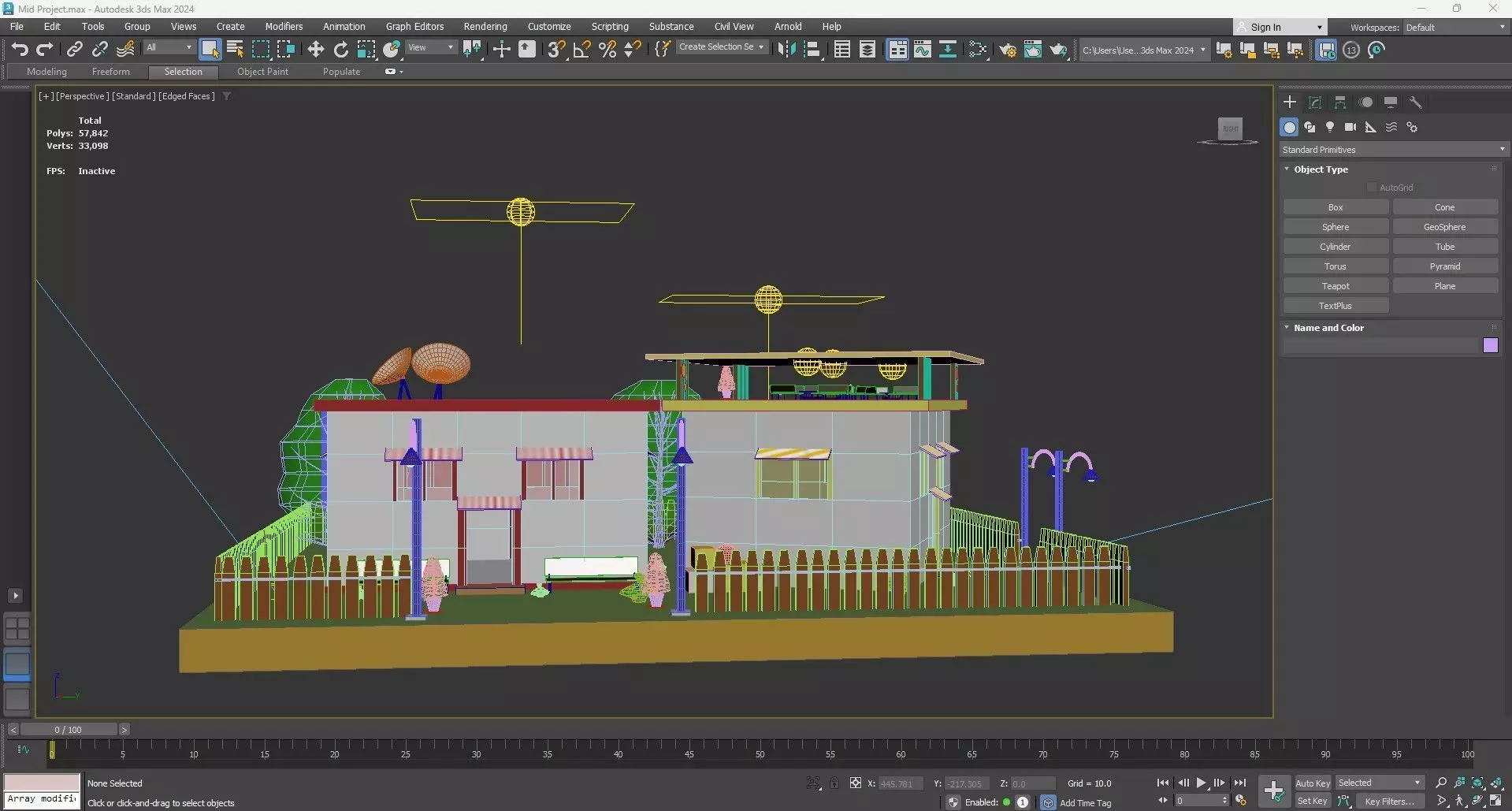The height and width of the screenshot is (811, 1512).
Task: Open the Align tool icon
Action: pyautogui.click(x=812, y=50)
